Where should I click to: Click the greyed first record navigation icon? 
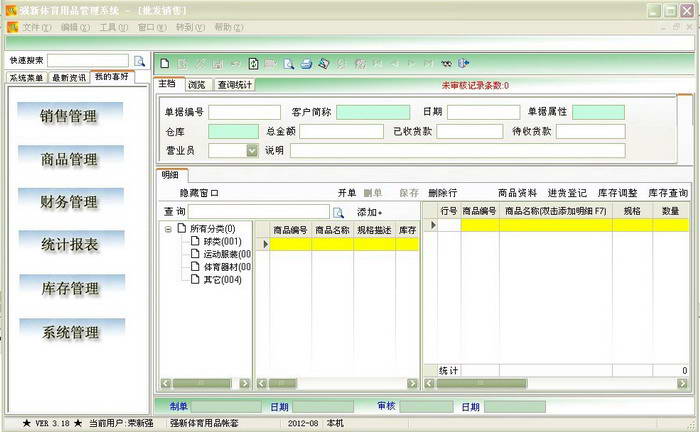tap(378, 64)
